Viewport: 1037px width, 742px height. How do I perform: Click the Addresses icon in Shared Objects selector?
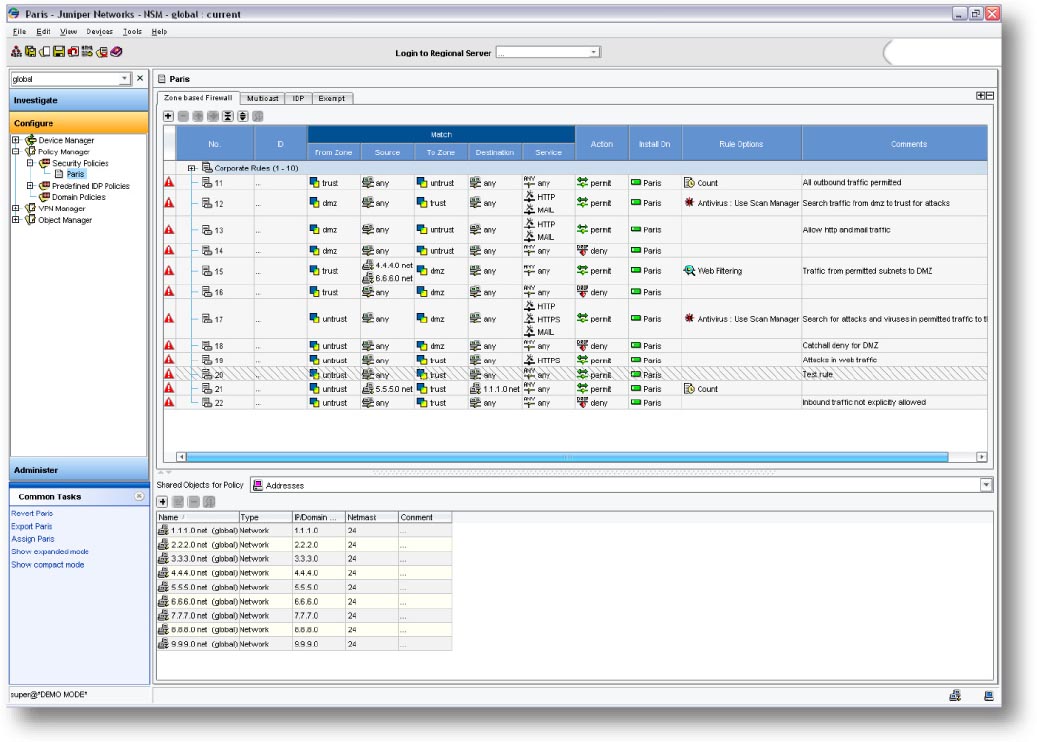(x=258, y=485)
